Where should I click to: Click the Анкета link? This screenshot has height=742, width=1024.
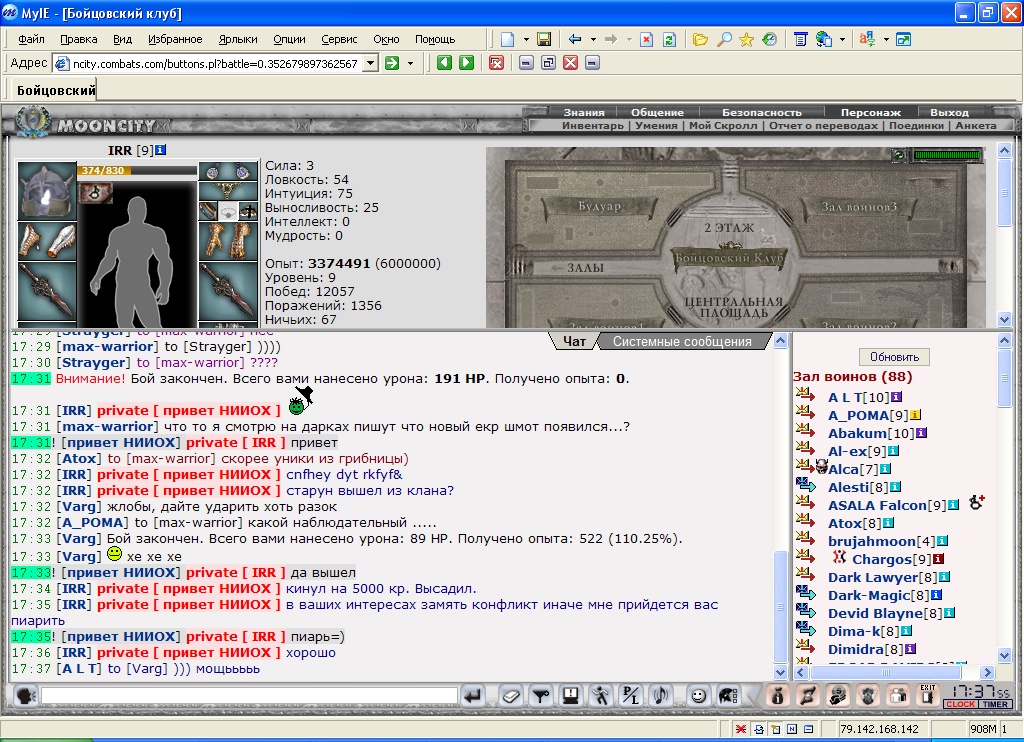pos(976,125)
